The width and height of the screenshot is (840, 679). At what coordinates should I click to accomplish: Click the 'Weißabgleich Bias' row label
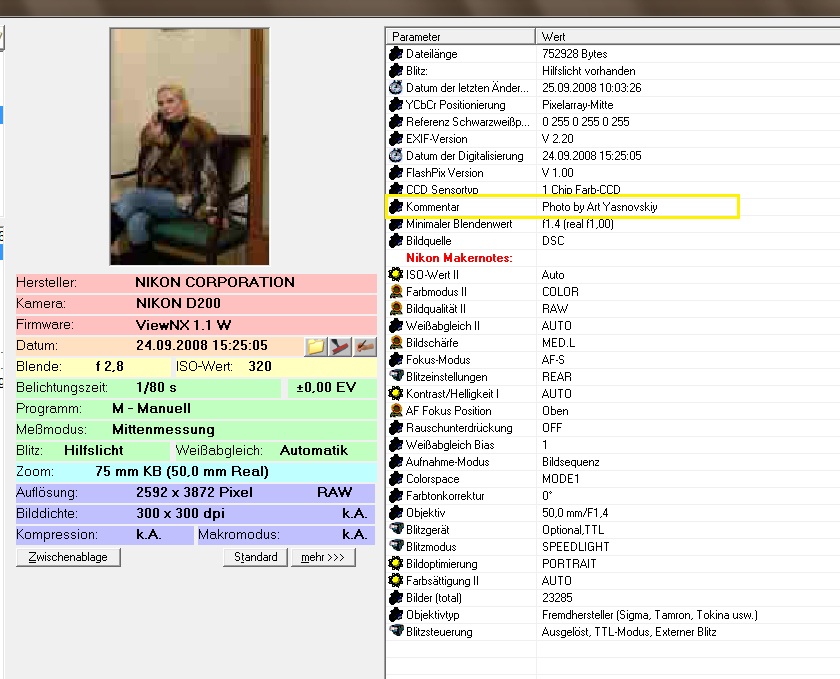(x=450, y=445)
